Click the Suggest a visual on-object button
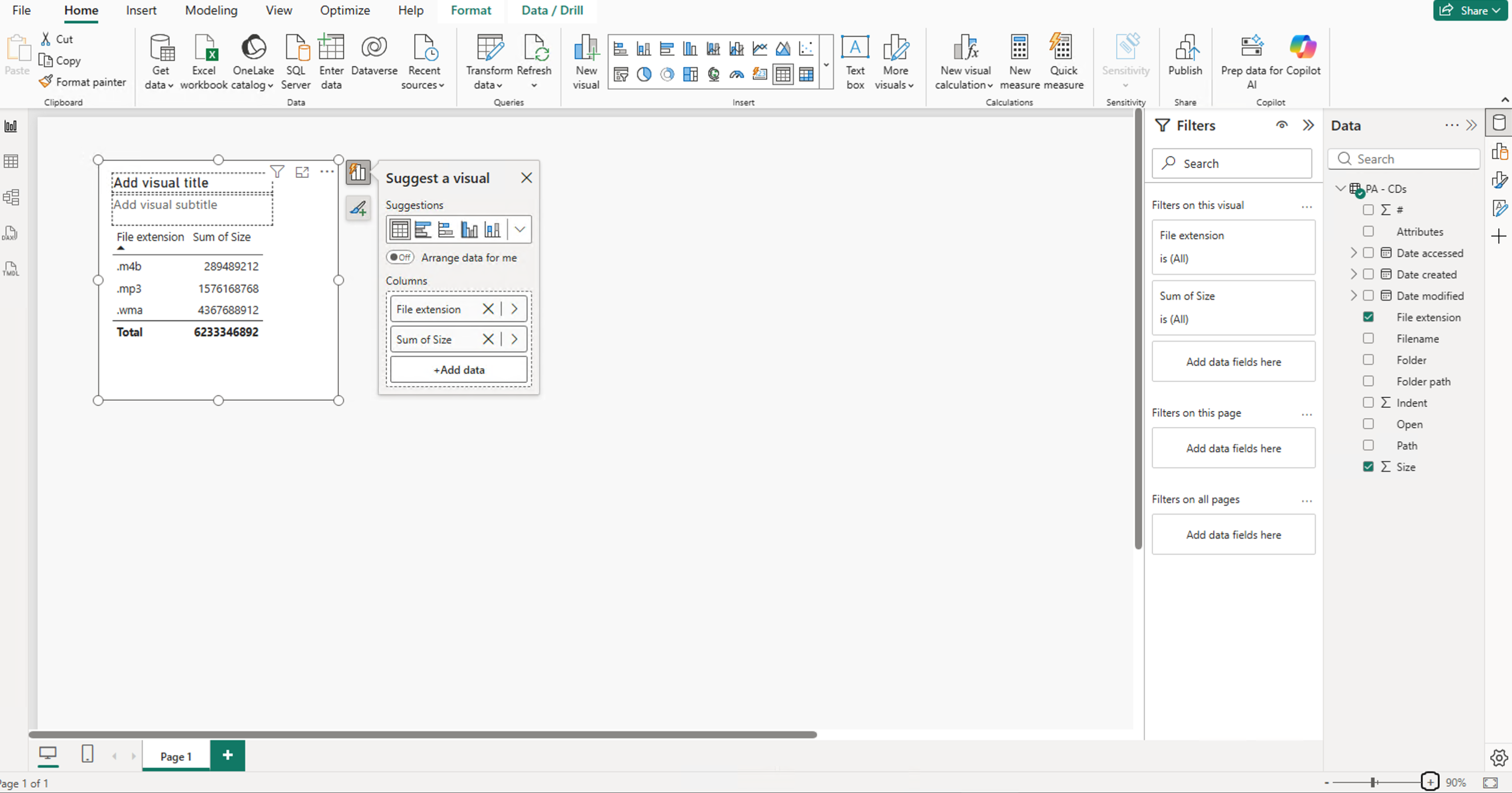This screenshot has width=1512, height=793. click(358, 173)
